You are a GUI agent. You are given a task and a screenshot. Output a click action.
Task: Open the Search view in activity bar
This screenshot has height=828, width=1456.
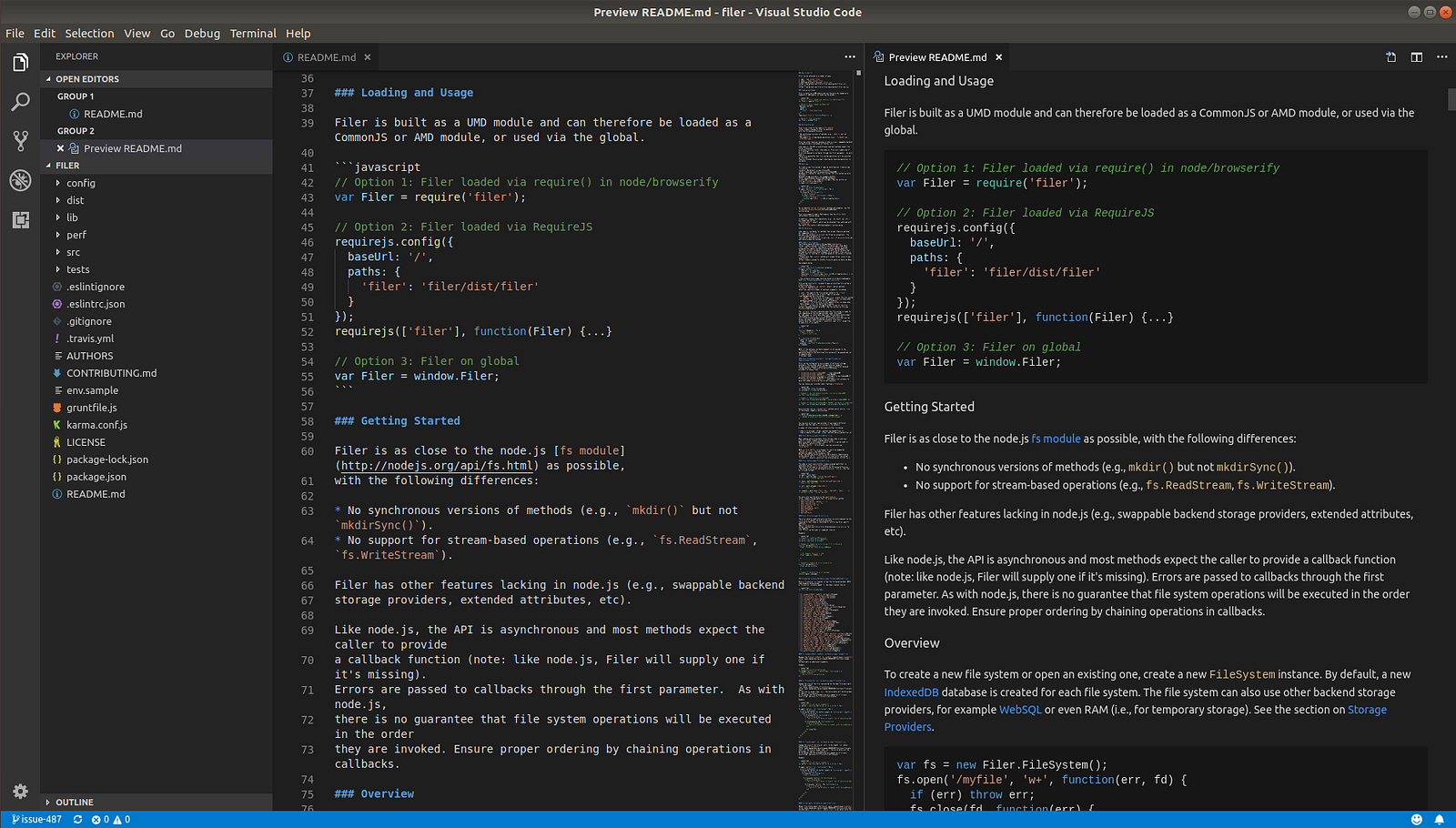click(20, 102)
